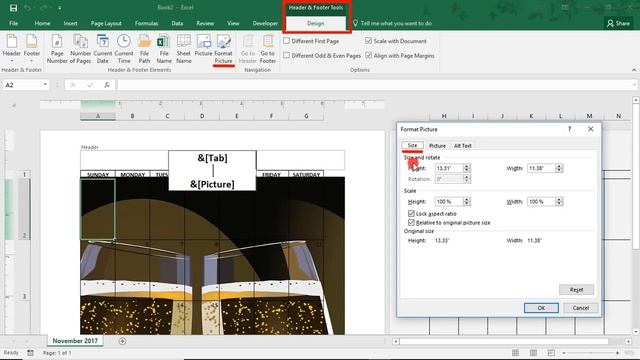Toggle Different First Page checkbox

[x=287, y=41]
